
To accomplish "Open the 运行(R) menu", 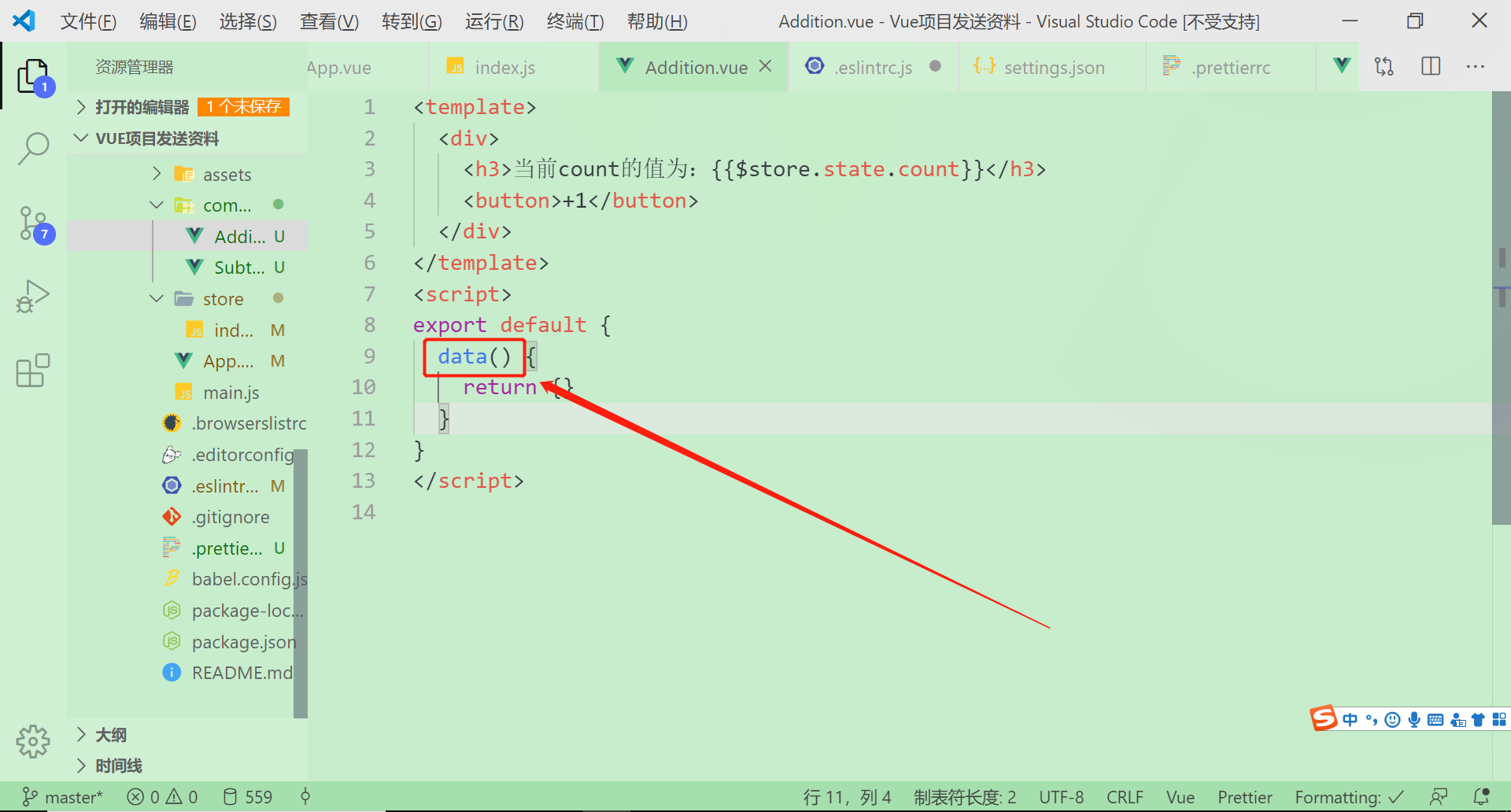I will (494, 21).
